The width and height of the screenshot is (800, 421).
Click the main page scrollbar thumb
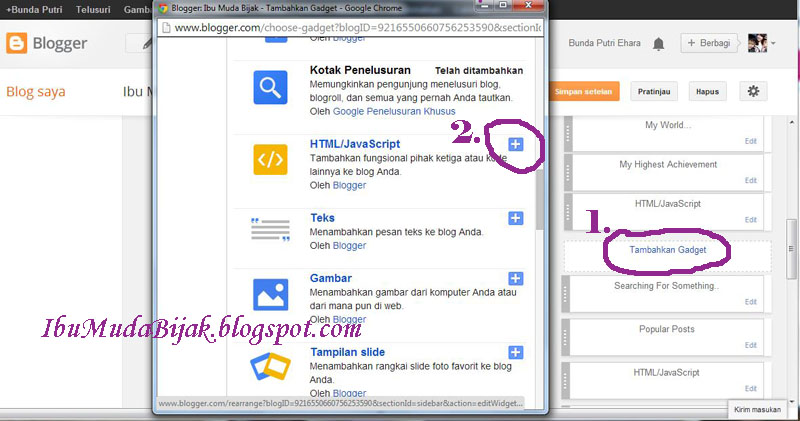click(791, 249)
